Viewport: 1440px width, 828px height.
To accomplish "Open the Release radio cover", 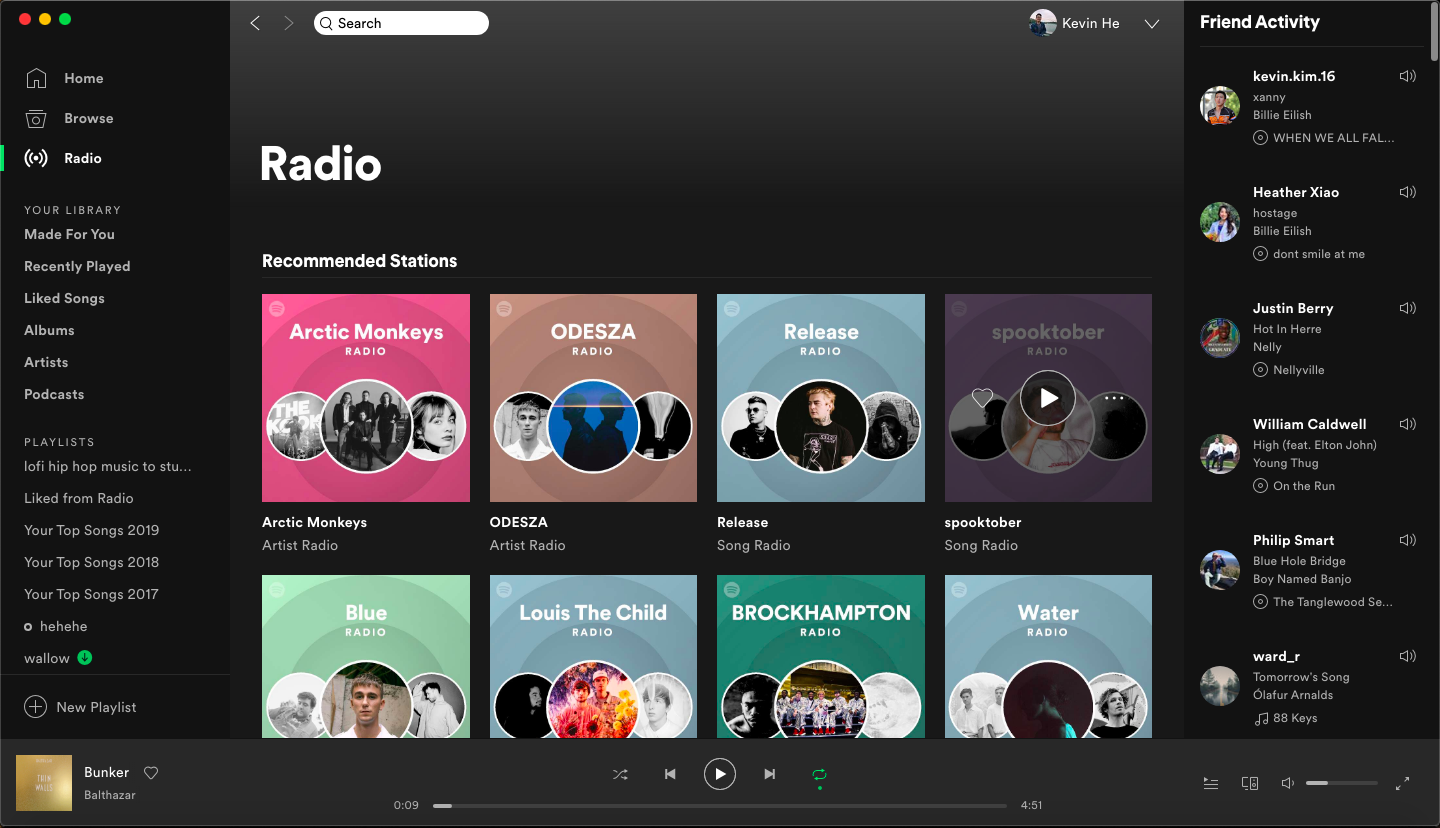I will click(x=821, y=398).
